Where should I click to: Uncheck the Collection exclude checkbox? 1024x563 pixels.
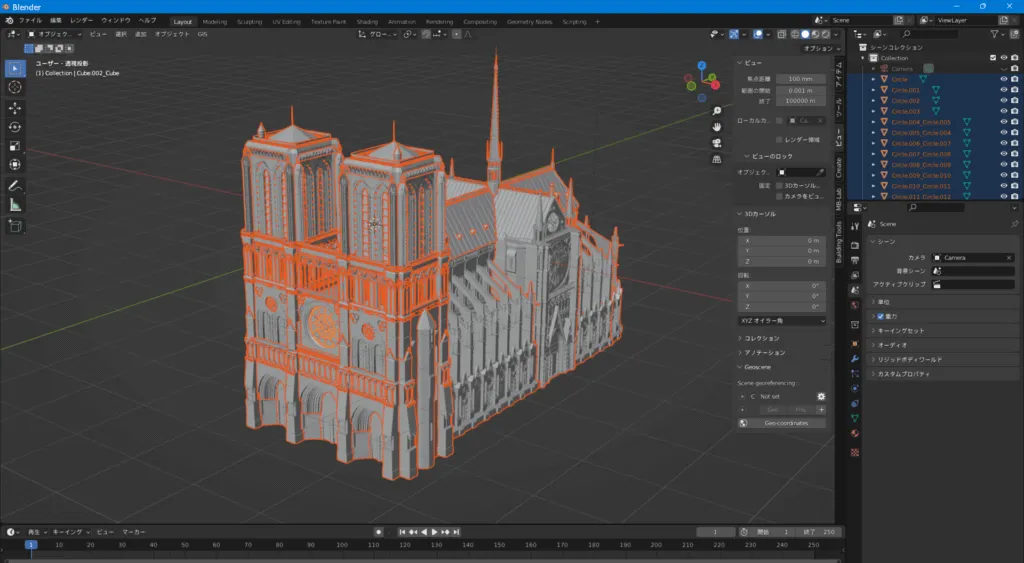(x=993, y=57)
